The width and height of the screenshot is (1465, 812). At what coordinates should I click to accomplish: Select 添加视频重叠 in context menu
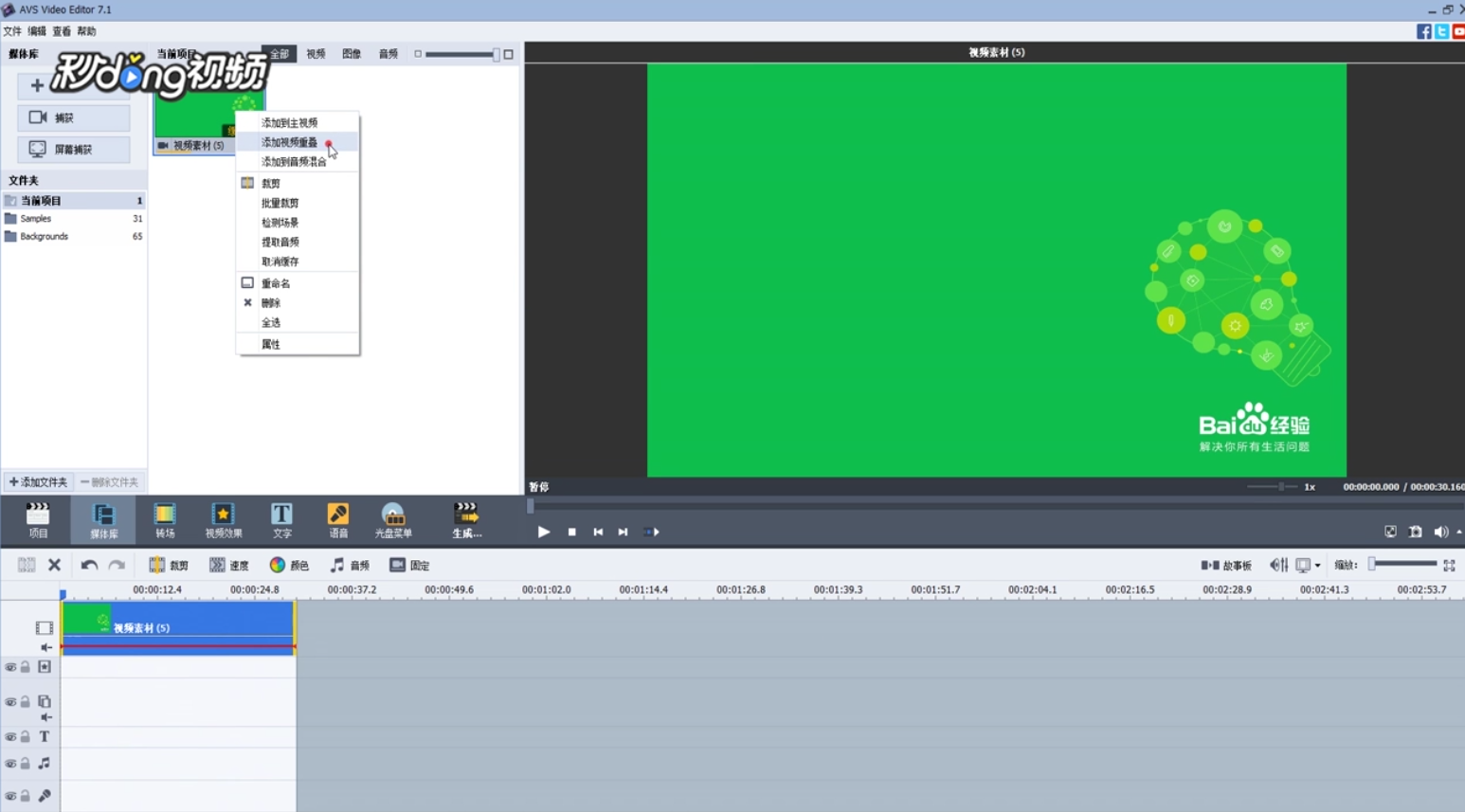(x=298, y=142)
